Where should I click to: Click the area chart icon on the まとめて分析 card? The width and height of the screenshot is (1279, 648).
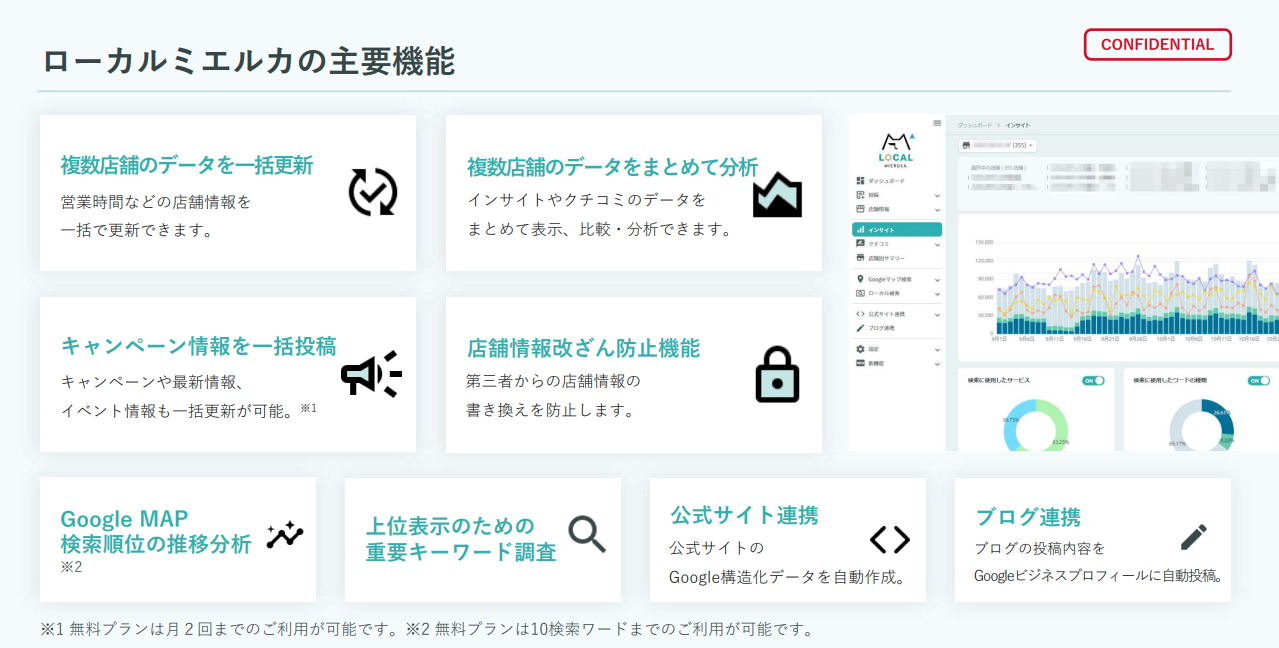[x=778, y=194]
